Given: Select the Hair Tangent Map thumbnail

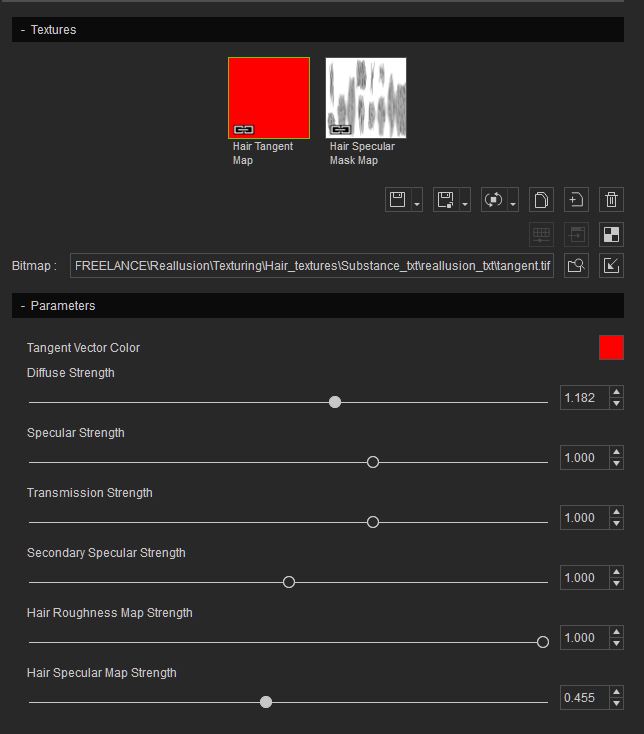Looking at the screenshot, I should point(269,98).
